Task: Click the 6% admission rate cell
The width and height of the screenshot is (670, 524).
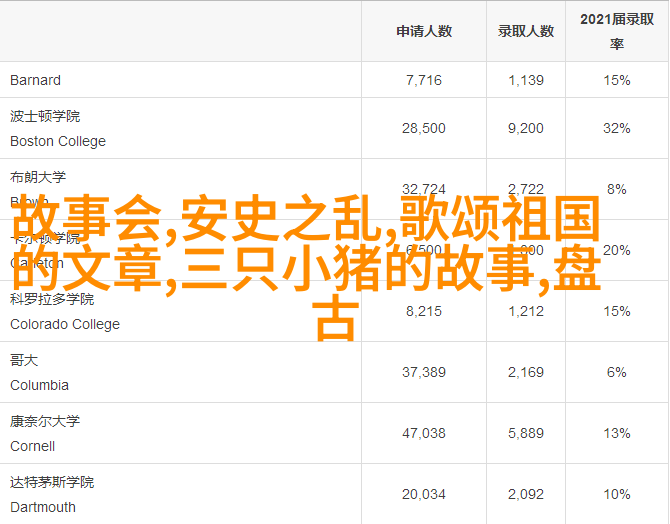Action: tap(617, 372)
